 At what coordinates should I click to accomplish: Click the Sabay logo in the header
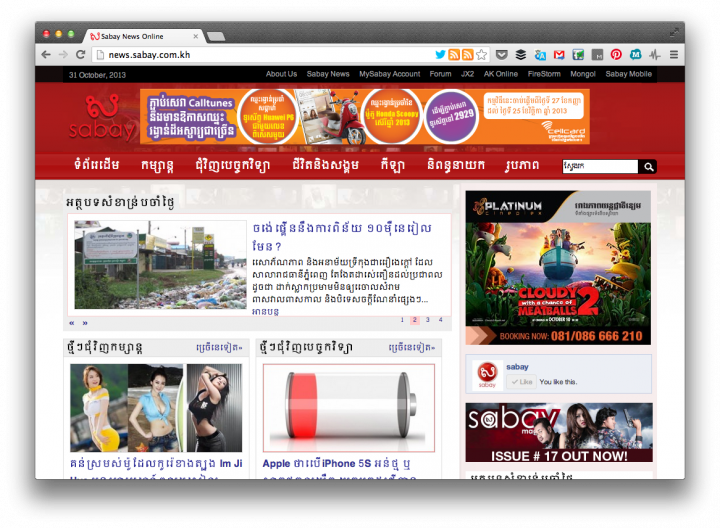tap(102, 117)
